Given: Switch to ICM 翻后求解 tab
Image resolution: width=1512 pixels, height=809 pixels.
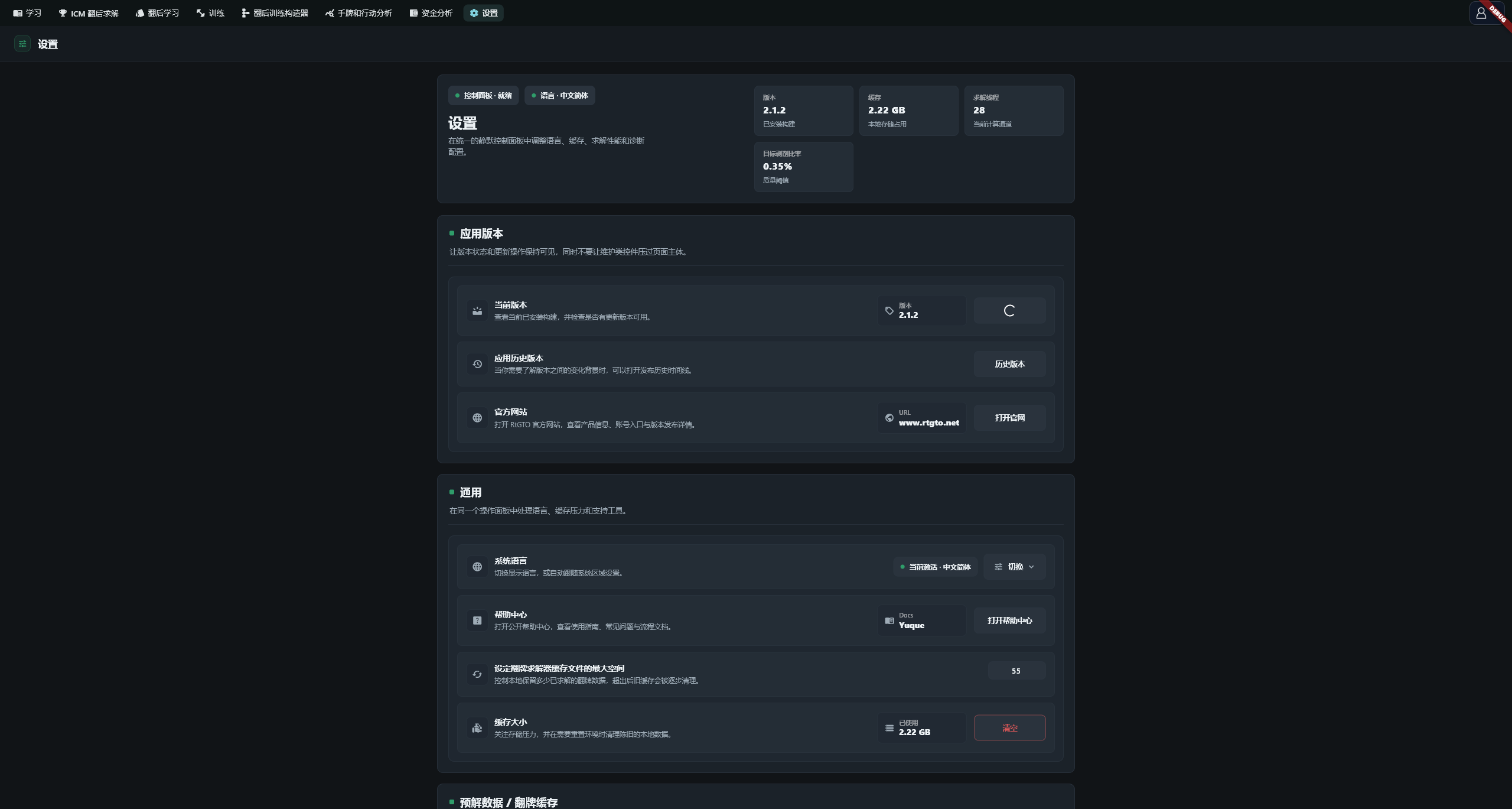Looking at the screenshot, I should tap(89, 13).
